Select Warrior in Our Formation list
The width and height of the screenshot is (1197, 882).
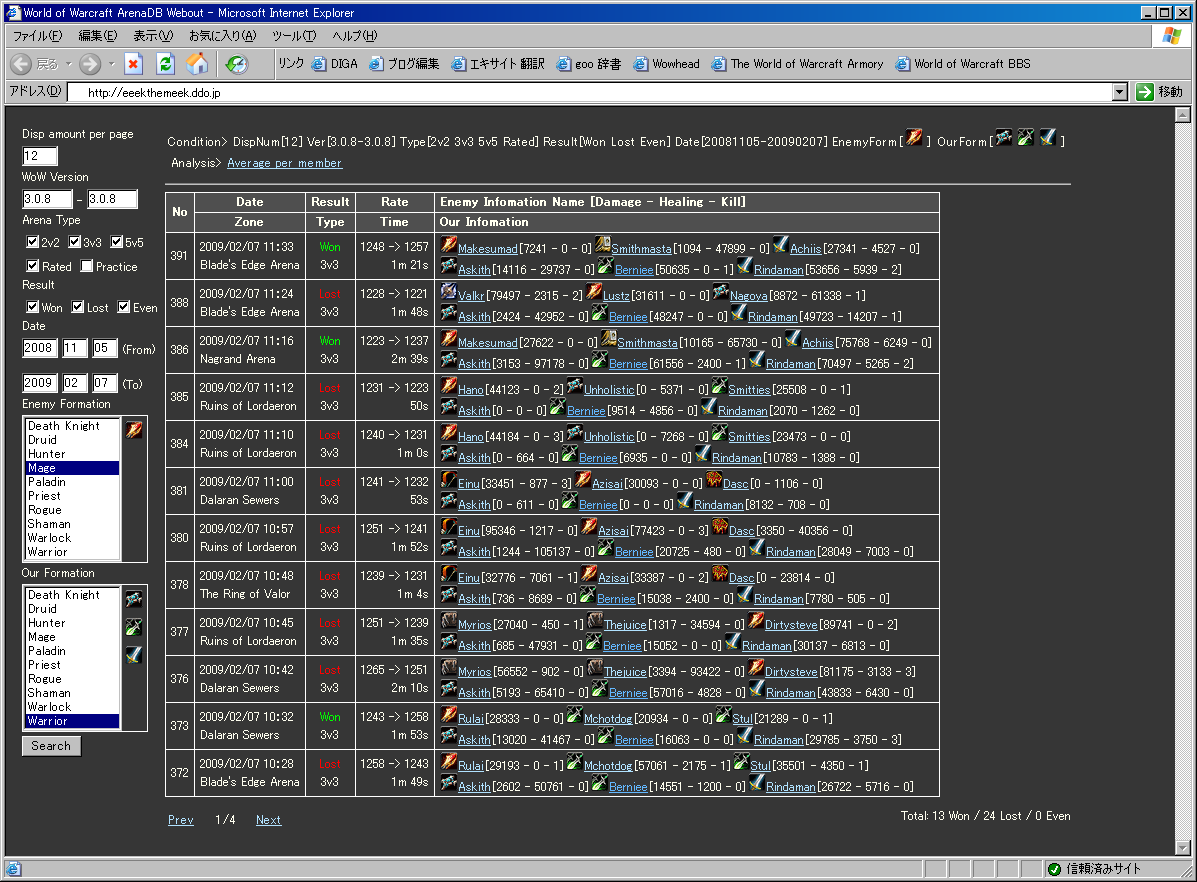click(73, 721)
